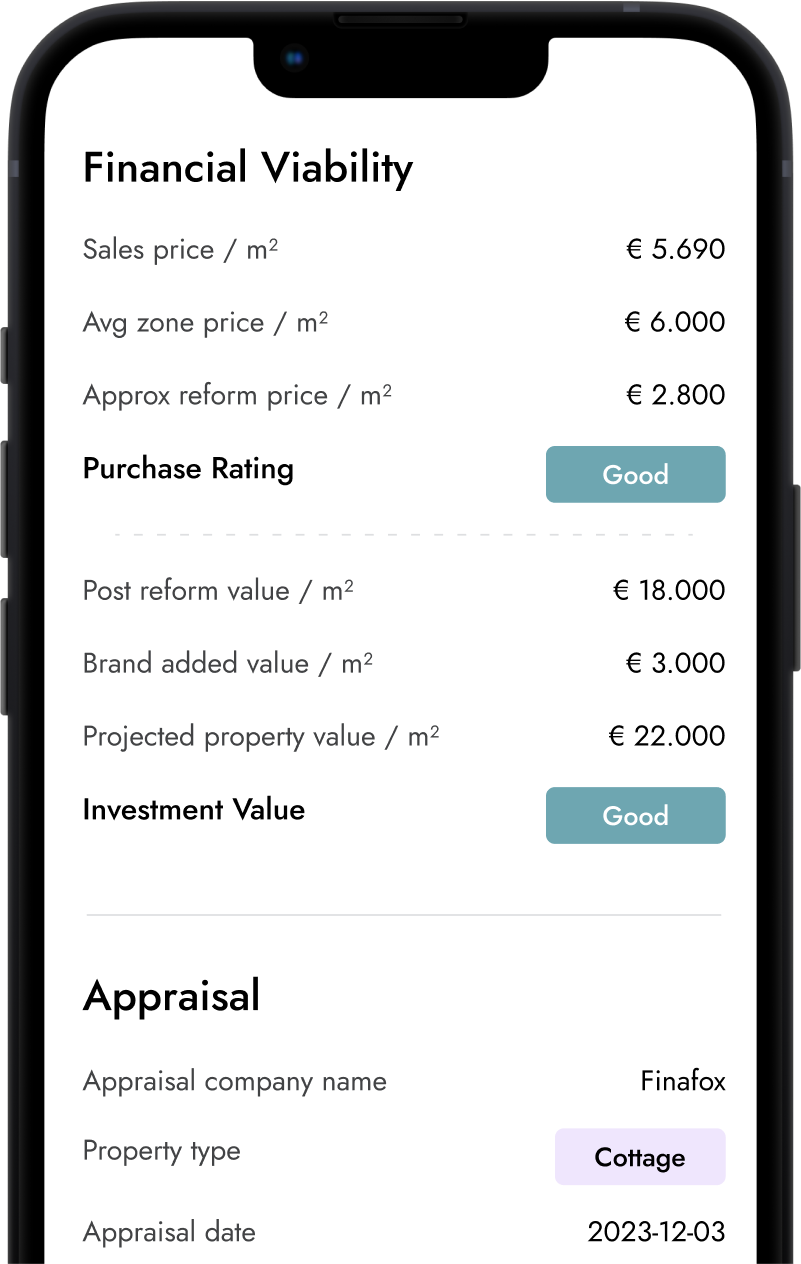This screenshot has width=801, height=1264.
Task: Click the Financial Viability heading
Action: click(248, 168)
